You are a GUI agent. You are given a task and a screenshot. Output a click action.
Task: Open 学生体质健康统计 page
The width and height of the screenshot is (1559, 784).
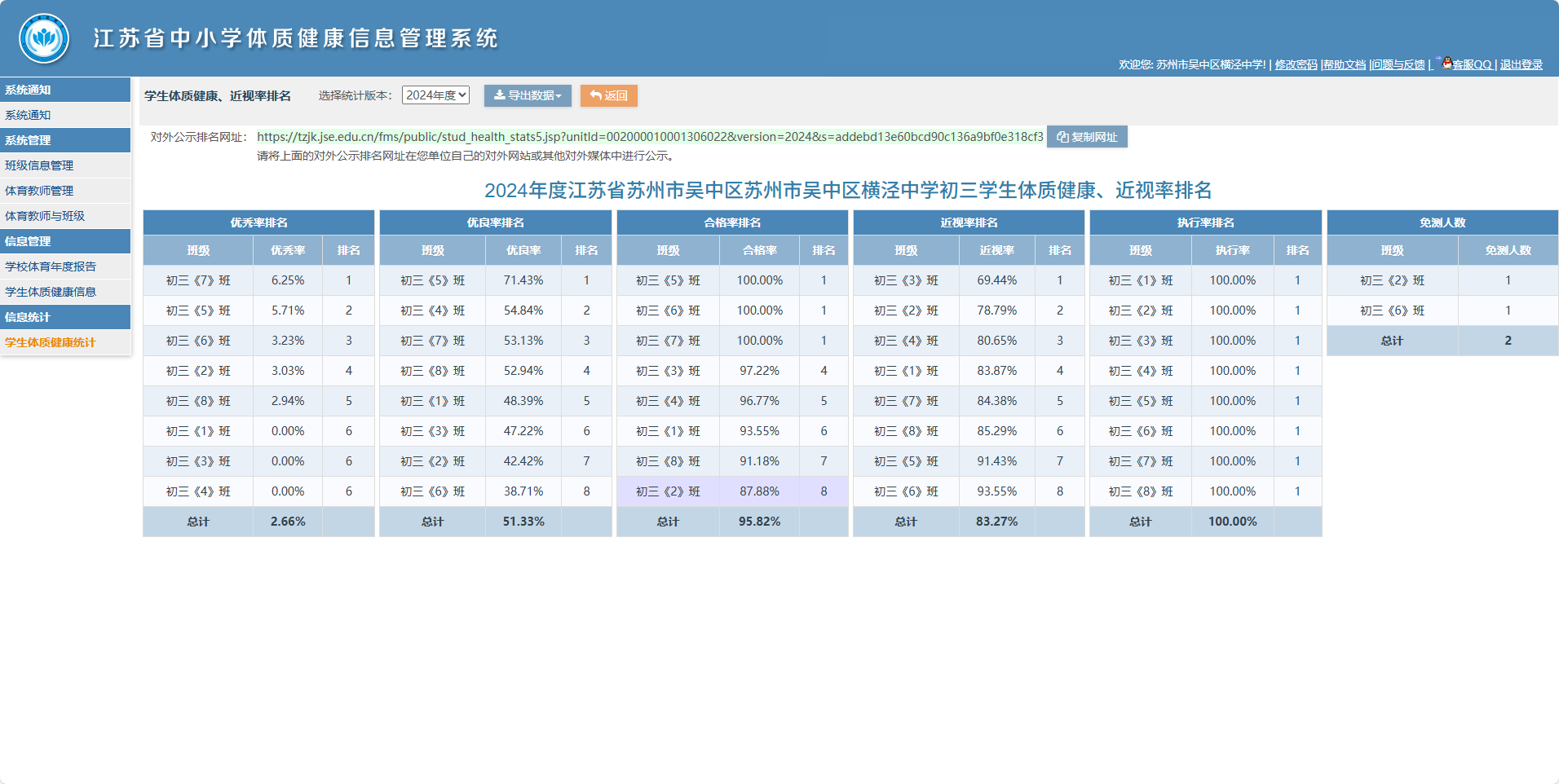(x=65, y=342)
